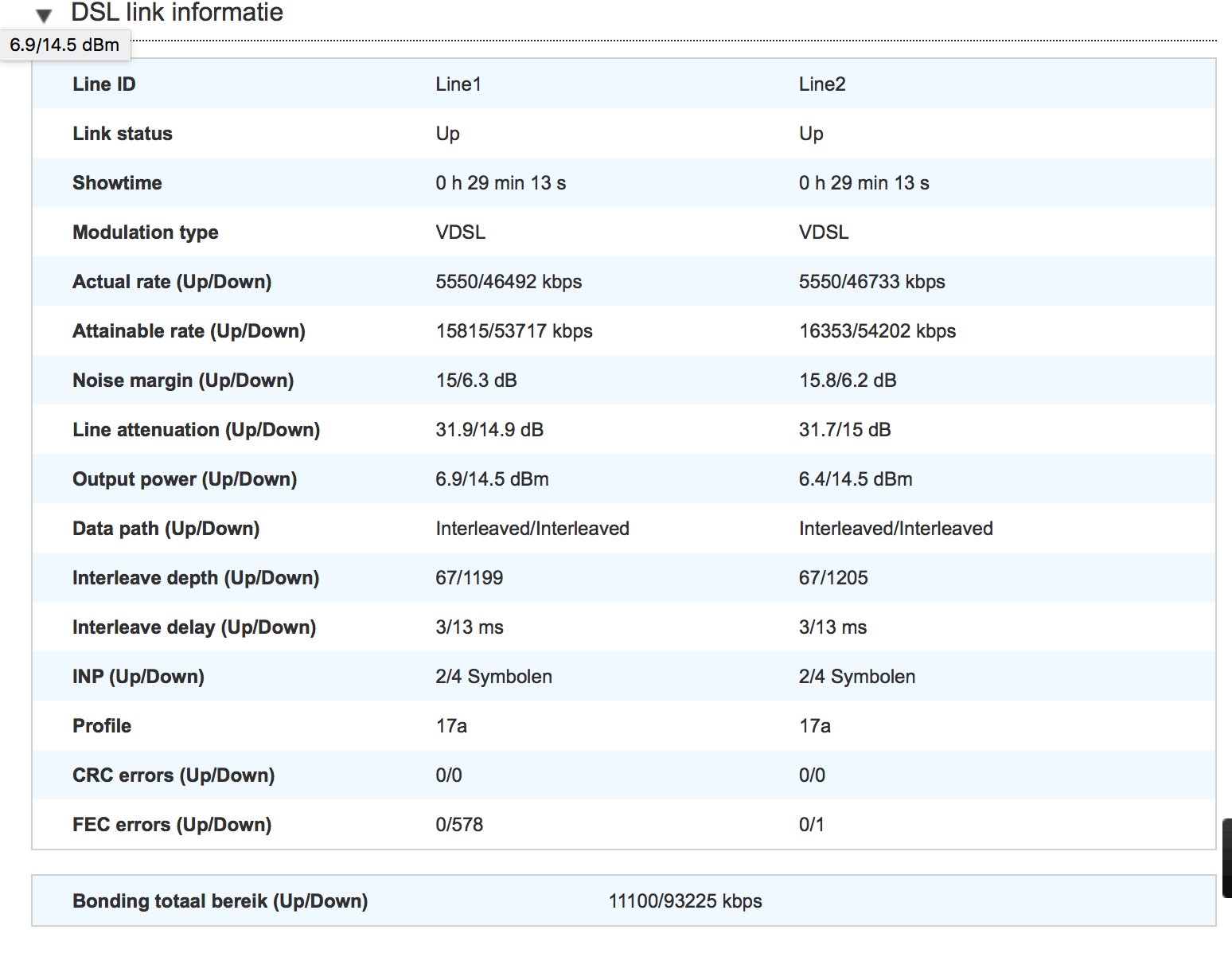Viewport: 1232px width, 957px height.
Task: Select CRC errors (Up/Down) label
Action: click(173, 775)
